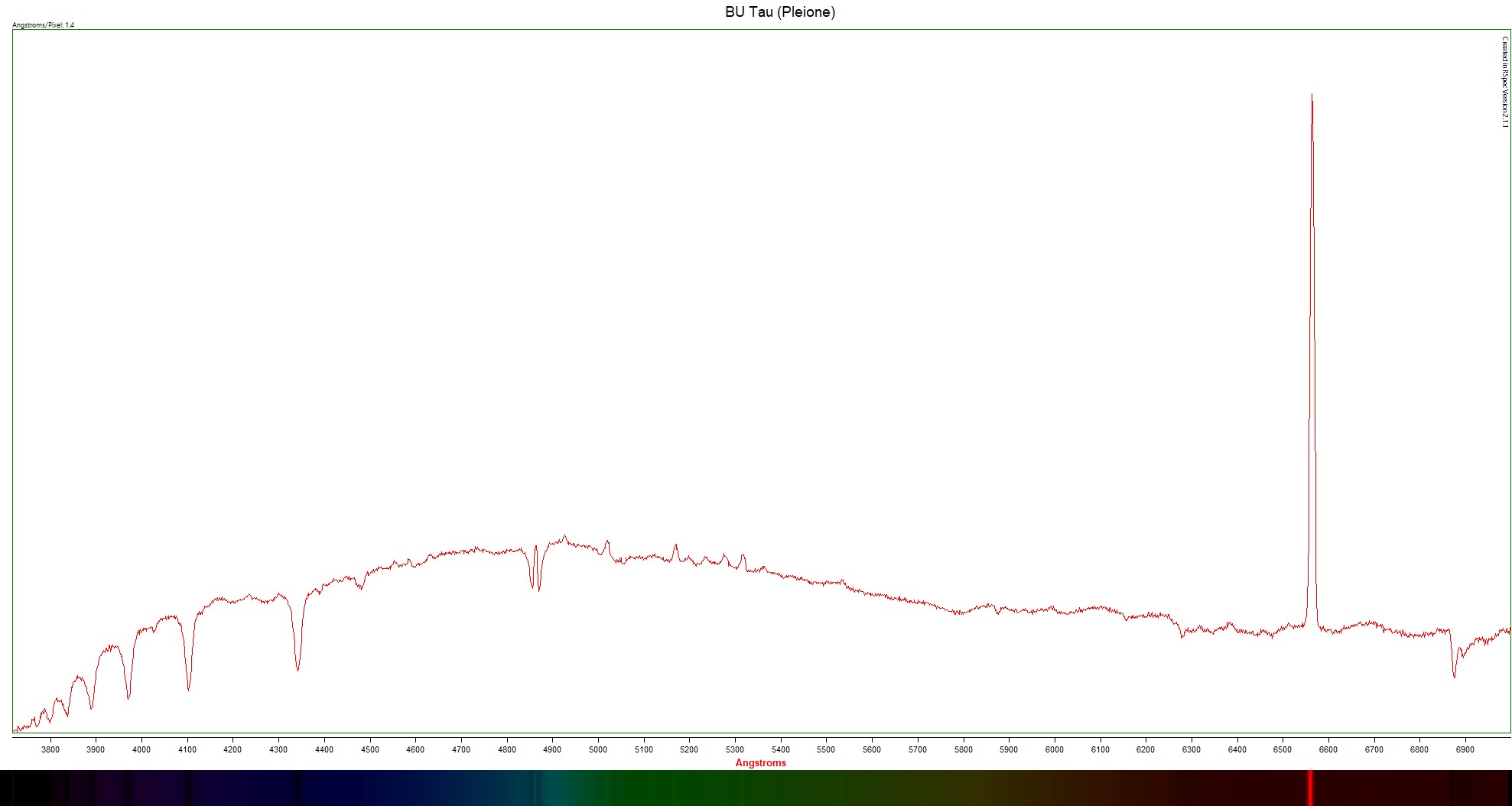Viewport: 1512px width, 806px height.
Task: Click the absorption dip bottom near 4340 Angstroms
Action: click(x=298, y=669)
